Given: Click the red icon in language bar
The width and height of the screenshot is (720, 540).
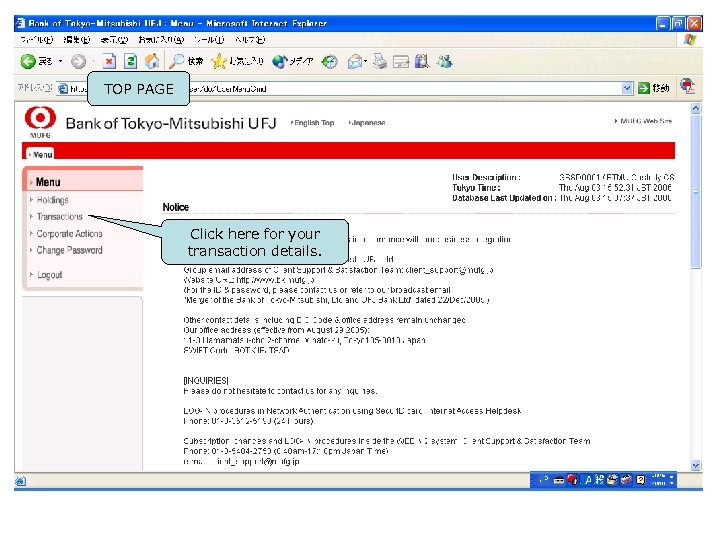Looking at the screenshot, I should pos(572,480).
